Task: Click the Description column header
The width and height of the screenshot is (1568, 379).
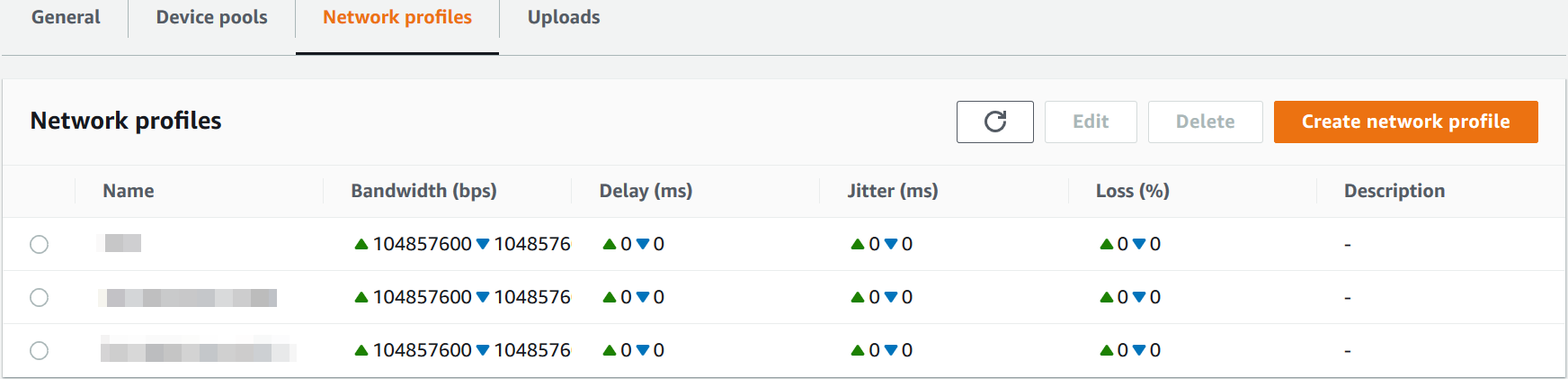Action: click(1394, 191)
